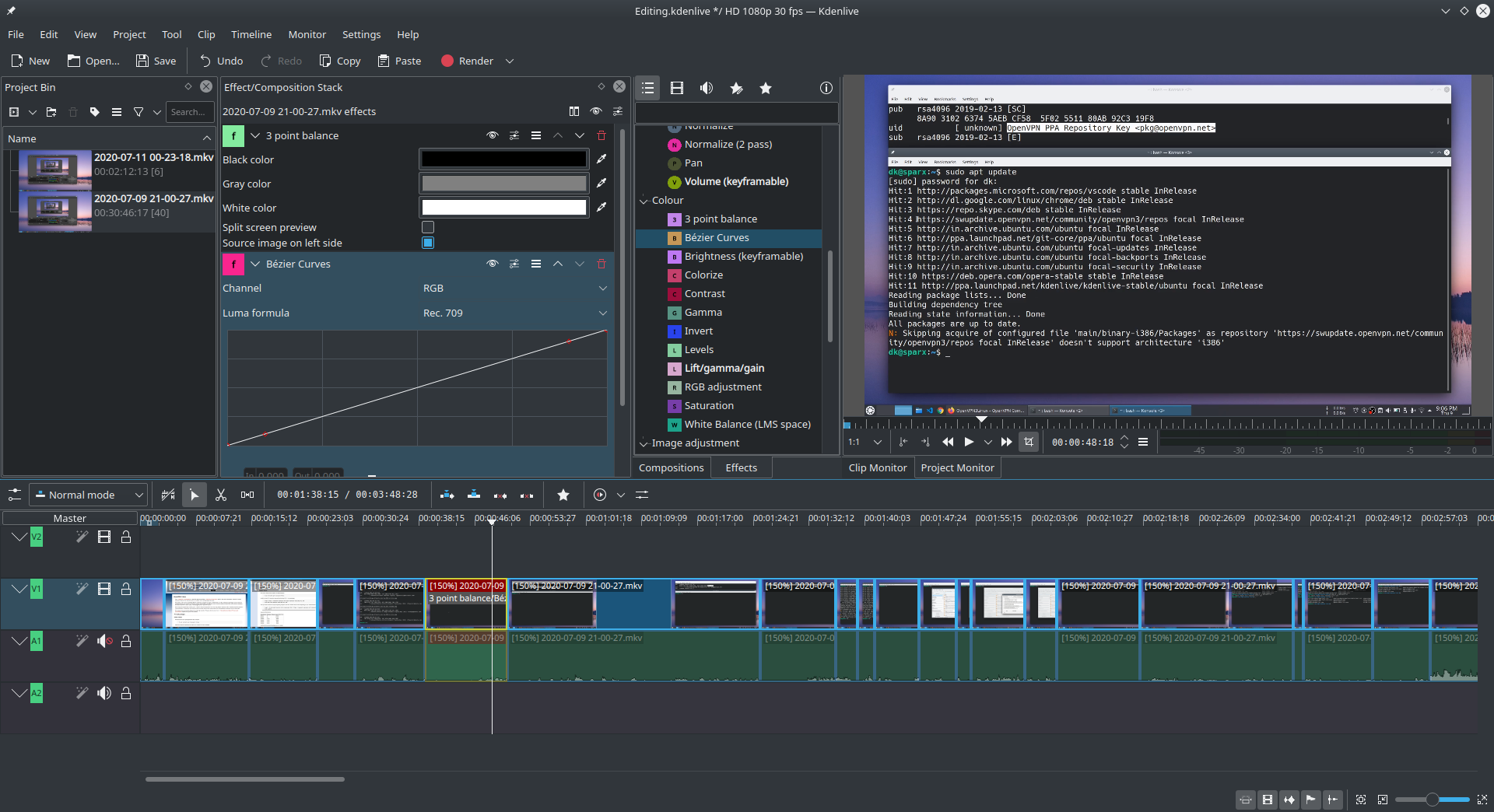The height and width of the screenshot is (812, 1494).
Task: Select the spacer tool in timeline toolbar
Action: coord(247,495)
